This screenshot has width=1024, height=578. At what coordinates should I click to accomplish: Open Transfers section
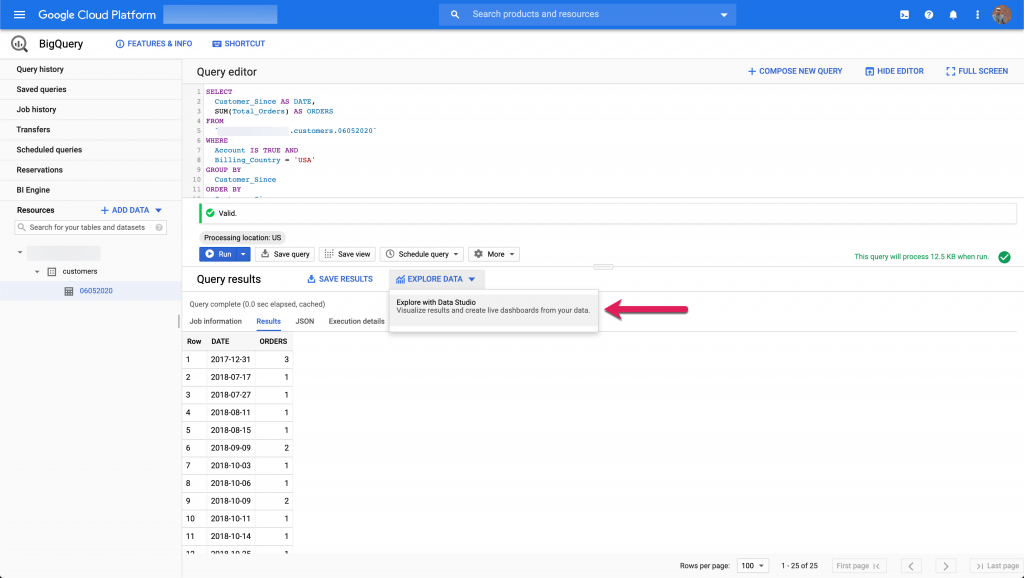[33, 130]
